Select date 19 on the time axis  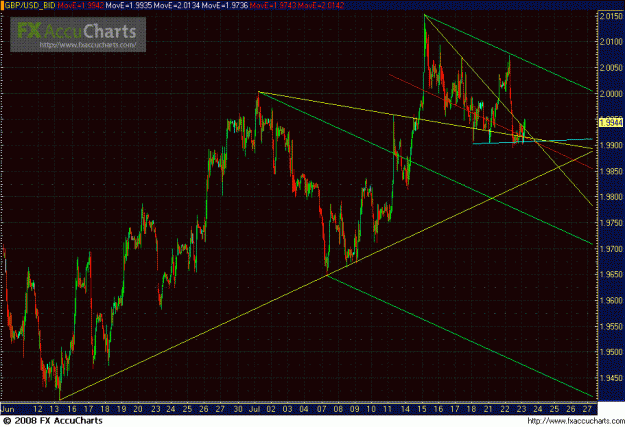pyautogui.click(x=122, y=409)
